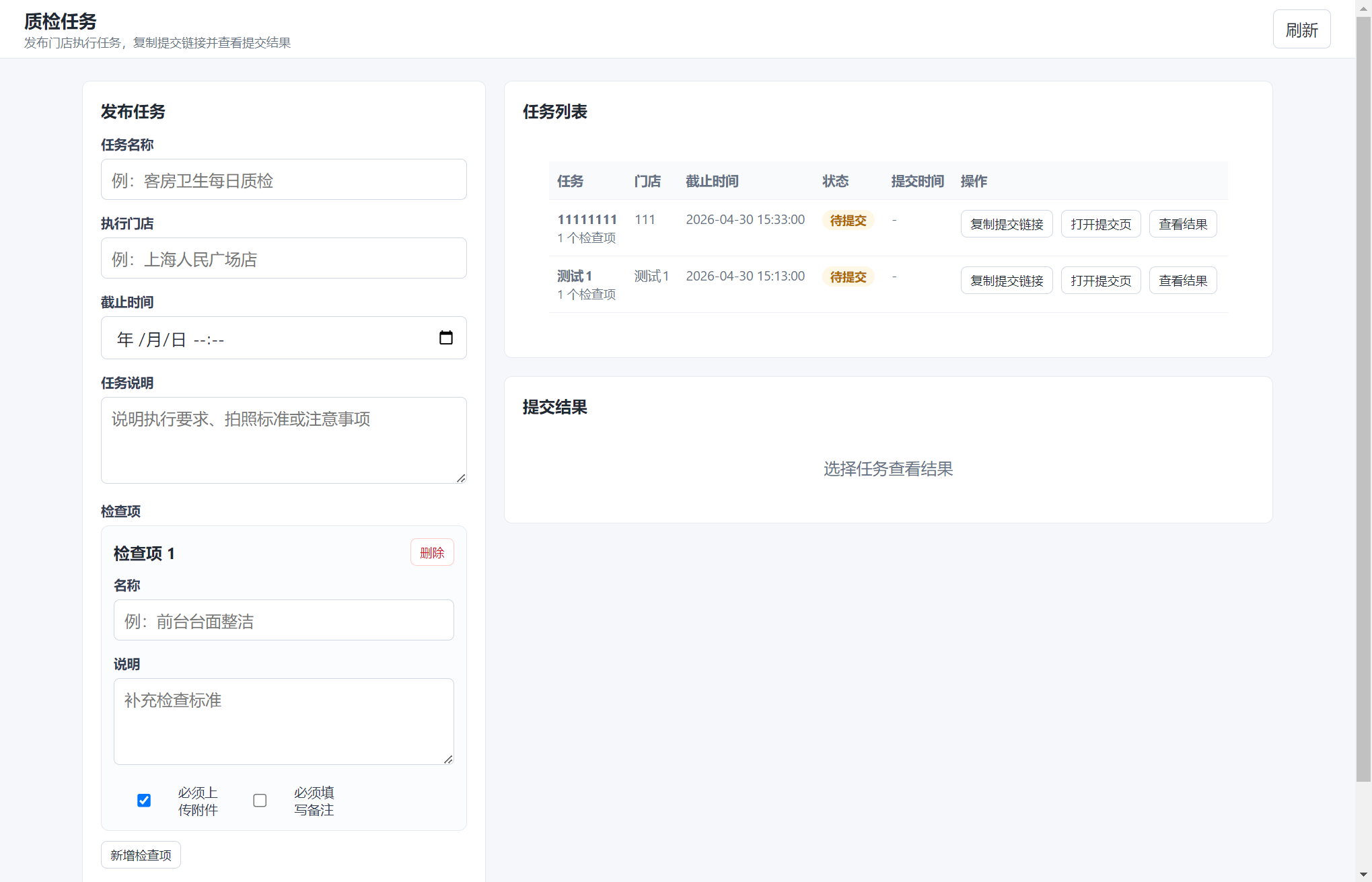Image resolution: width=1372 pixels, height=882 pixels.
Task: Click the 待提交 status of task 11111111
Action: tap(848, 221)
